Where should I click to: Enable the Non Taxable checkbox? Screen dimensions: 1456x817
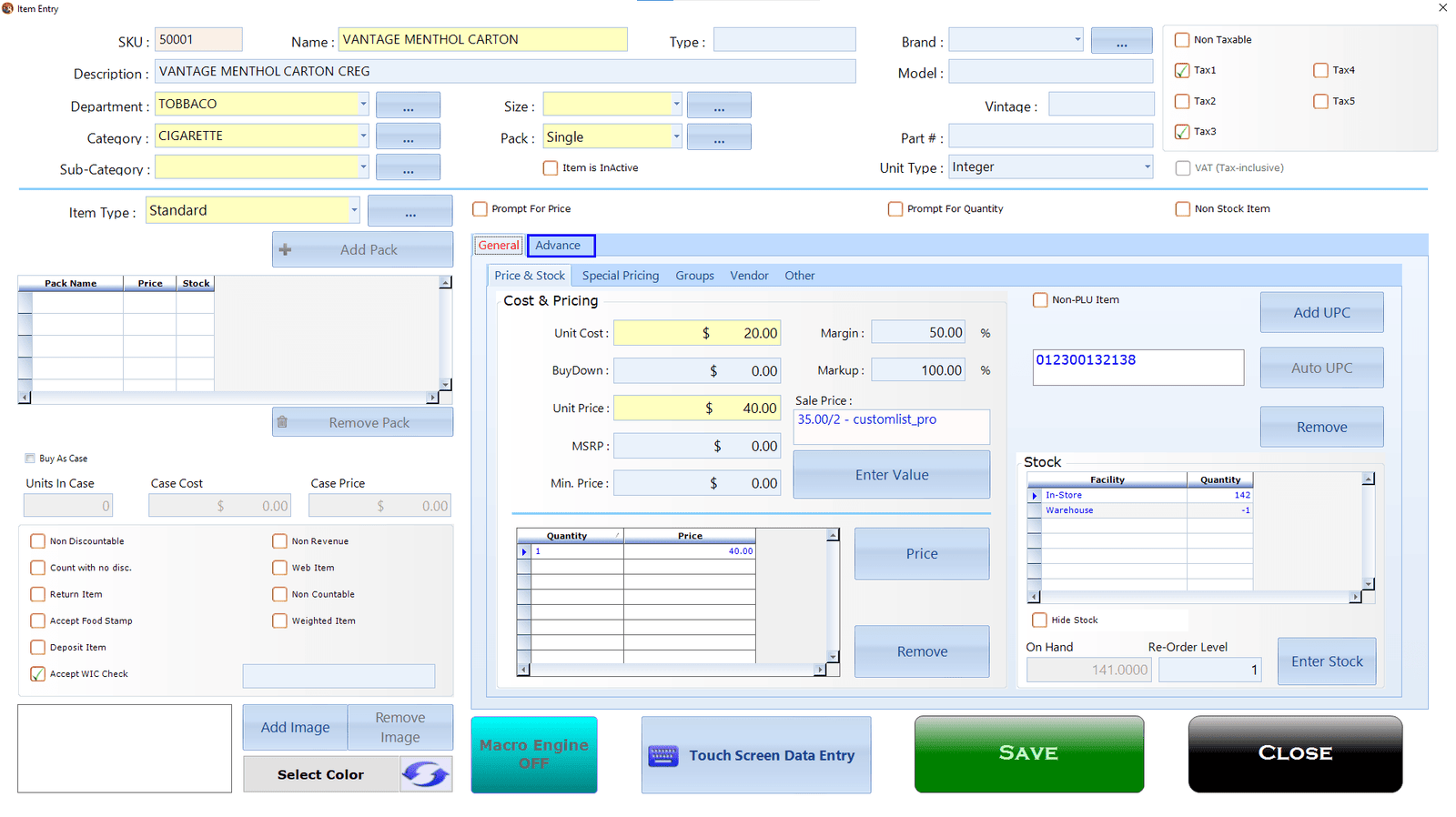tap(1182, 40)
